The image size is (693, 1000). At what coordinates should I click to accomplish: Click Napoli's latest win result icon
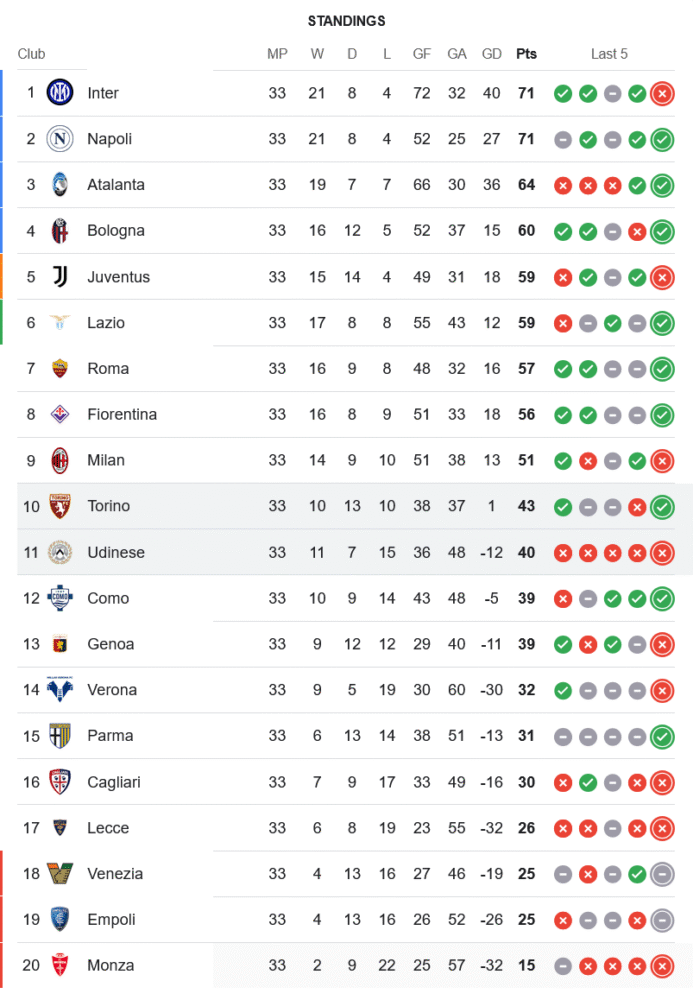point(661,140)
